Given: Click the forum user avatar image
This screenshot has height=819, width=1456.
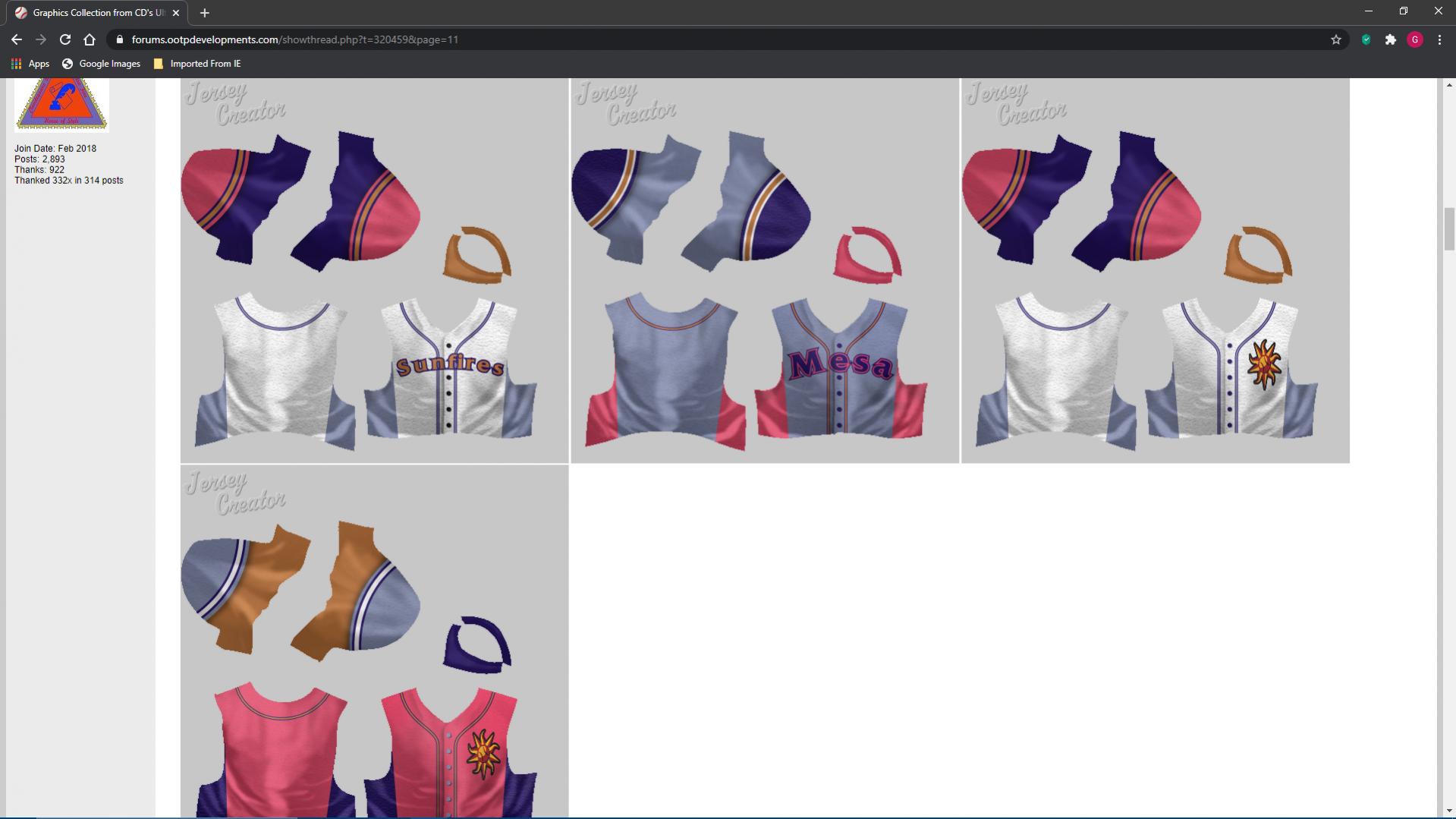Looking at the screenshot, I should (x=61, y=104).
